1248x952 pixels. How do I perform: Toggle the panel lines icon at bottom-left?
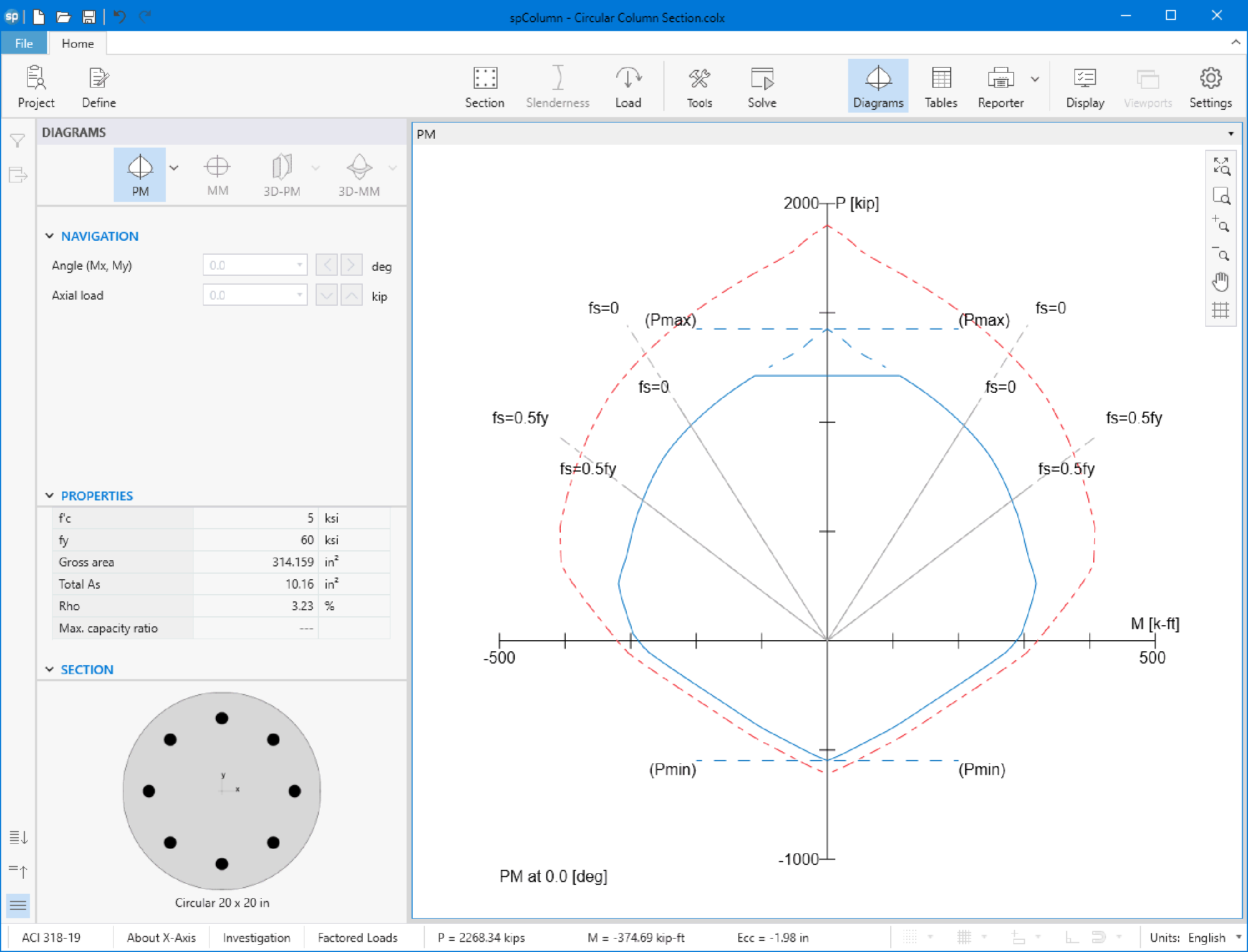[18, 905]
